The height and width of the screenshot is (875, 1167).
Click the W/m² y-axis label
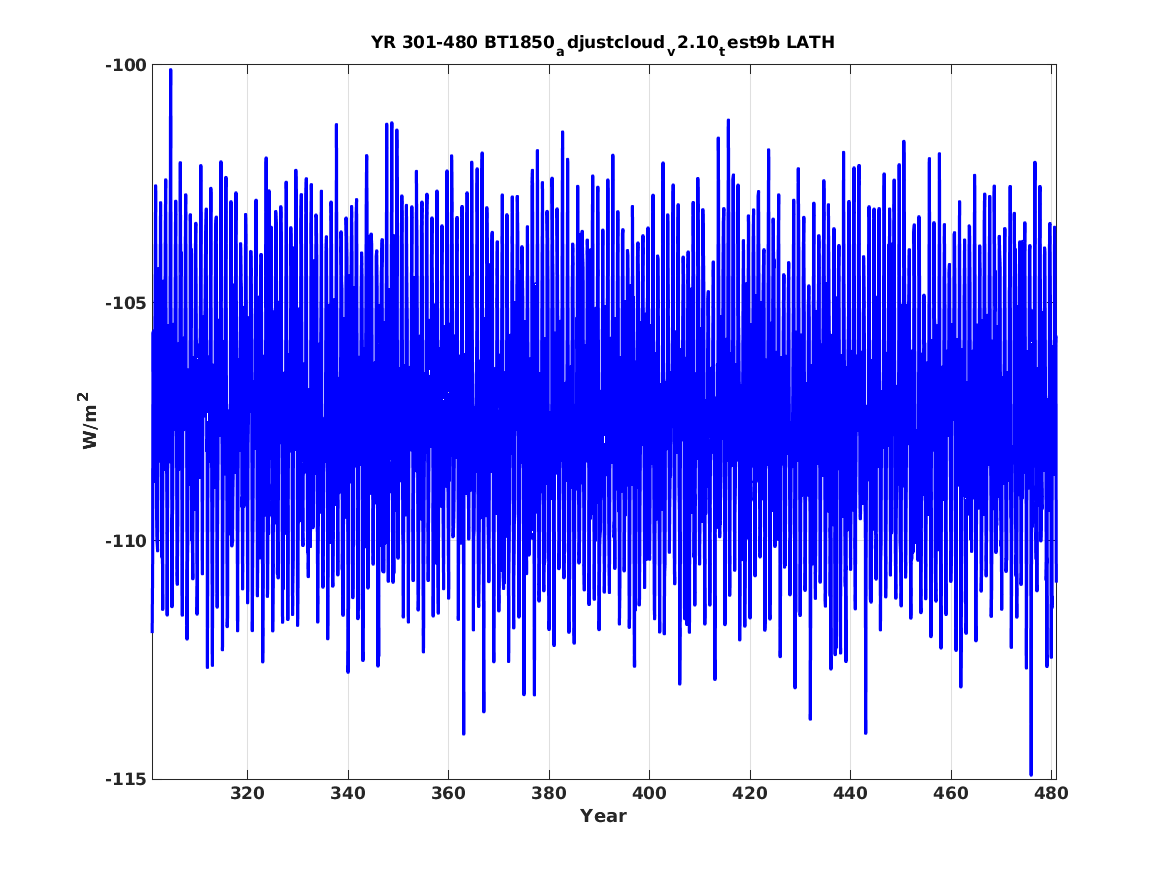89,421
